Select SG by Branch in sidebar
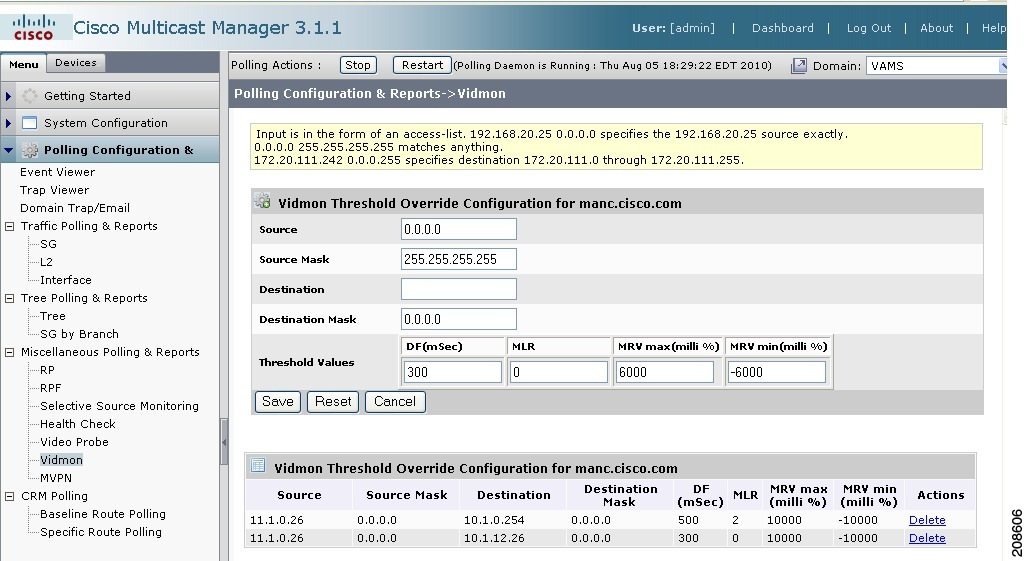The height and width of the screenshot is (561, 1024). click(x=79, y=334)
